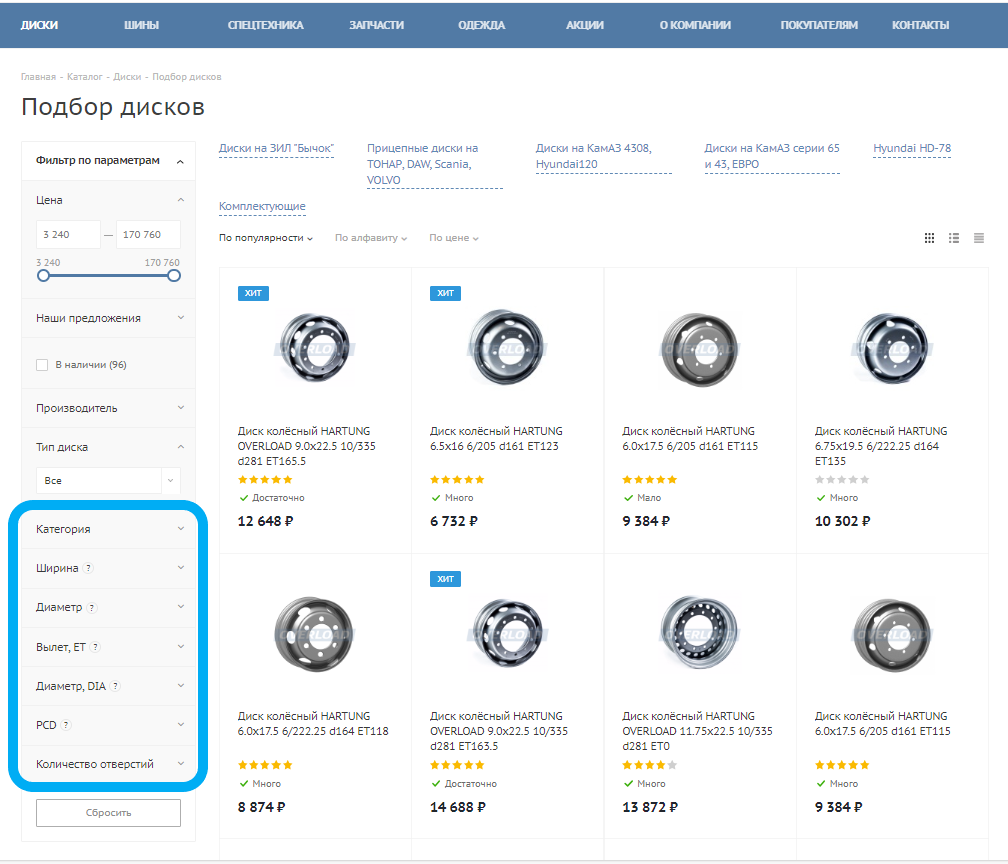Collapse the Цена filter section
1008x864 pixels.
click(x=181, y=200)
